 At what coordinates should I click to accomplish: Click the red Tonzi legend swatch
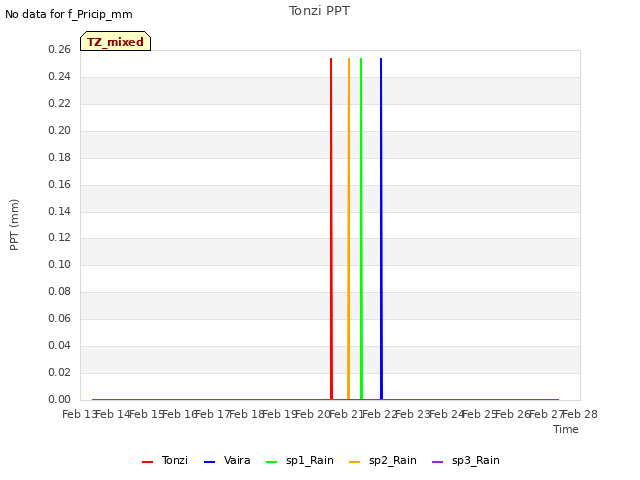[x=147, y=462]
